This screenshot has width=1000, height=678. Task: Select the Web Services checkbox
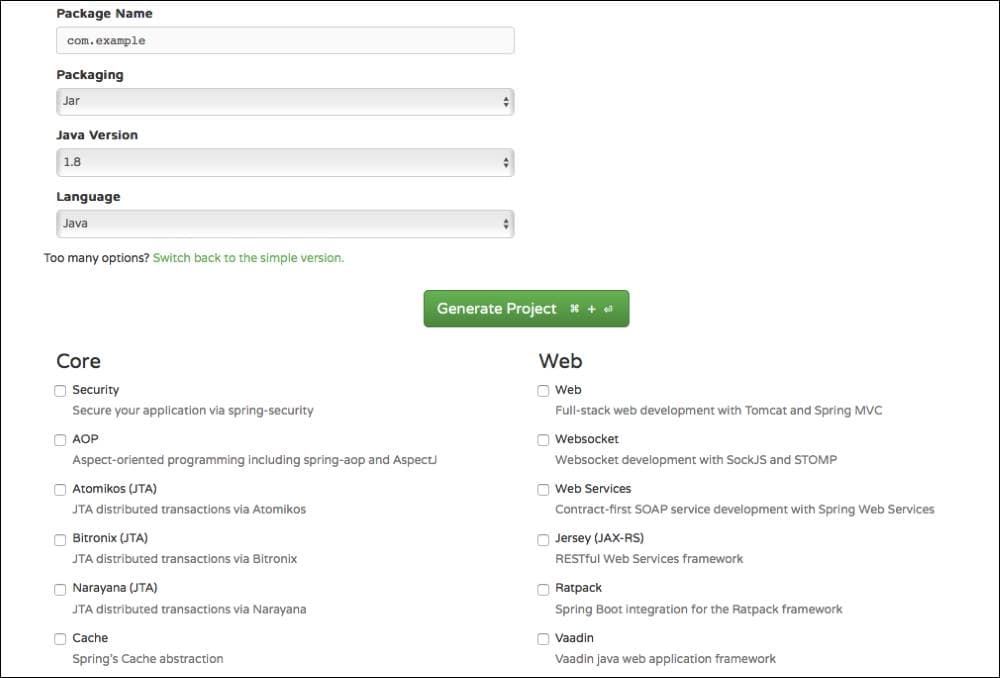tap(543, 489)
